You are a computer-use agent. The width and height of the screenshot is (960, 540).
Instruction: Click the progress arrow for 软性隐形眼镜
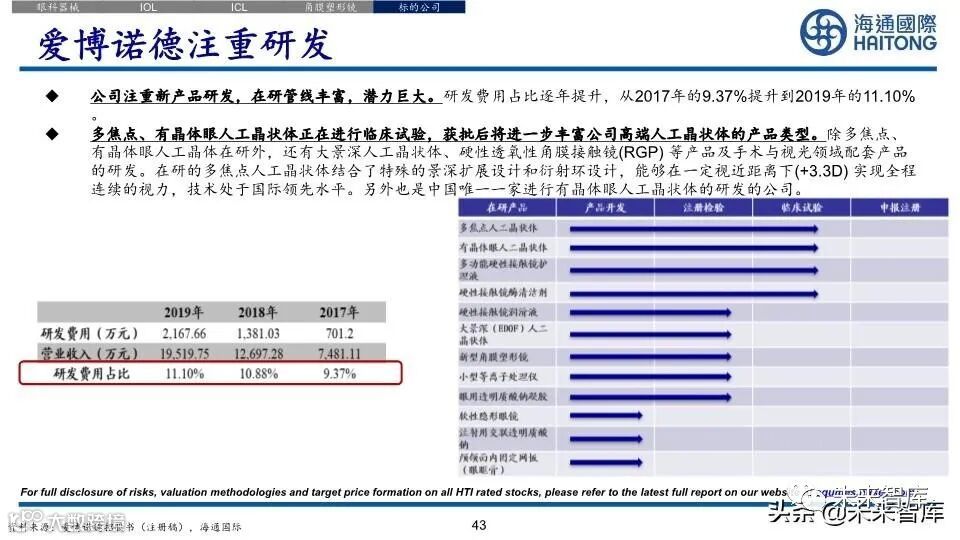606,416
